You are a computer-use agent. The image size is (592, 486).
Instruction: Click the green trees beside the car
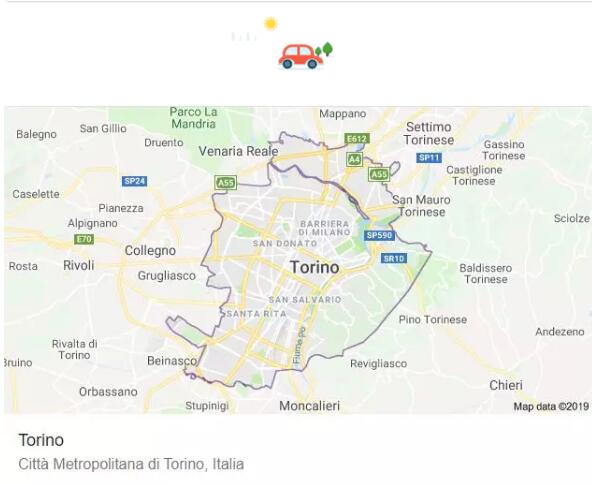[x=324, y=49]
